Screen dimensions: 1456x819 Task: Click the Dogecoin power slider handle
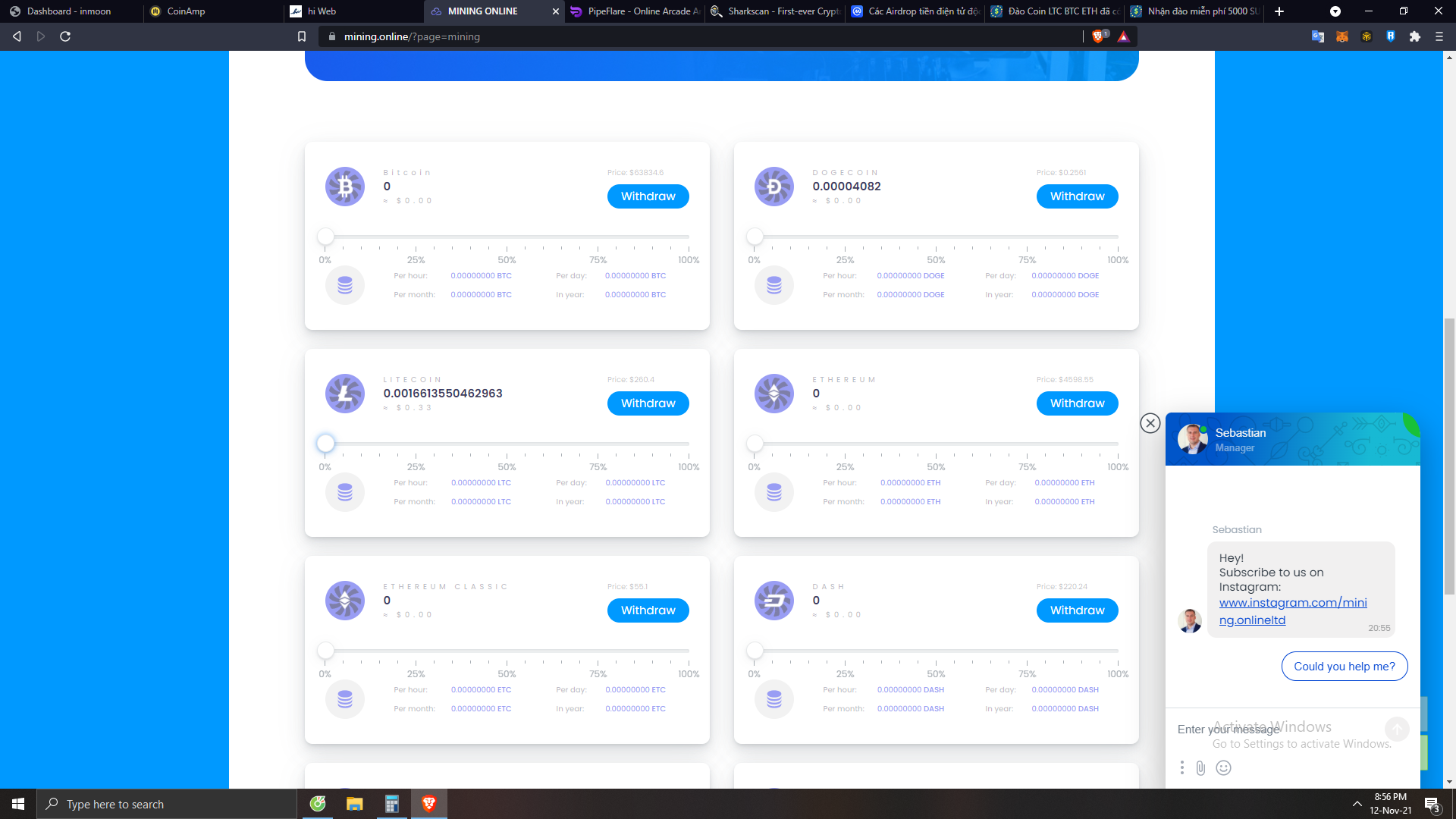click(755, 237)
